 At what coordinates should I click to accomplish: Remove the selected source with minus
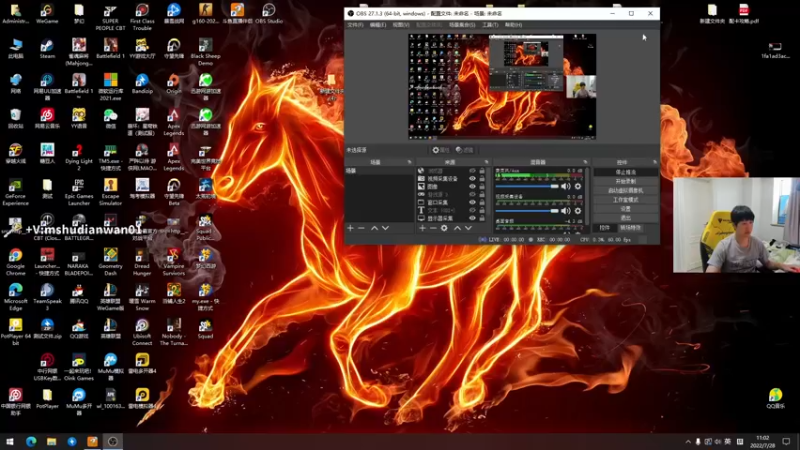click(433, 228)
